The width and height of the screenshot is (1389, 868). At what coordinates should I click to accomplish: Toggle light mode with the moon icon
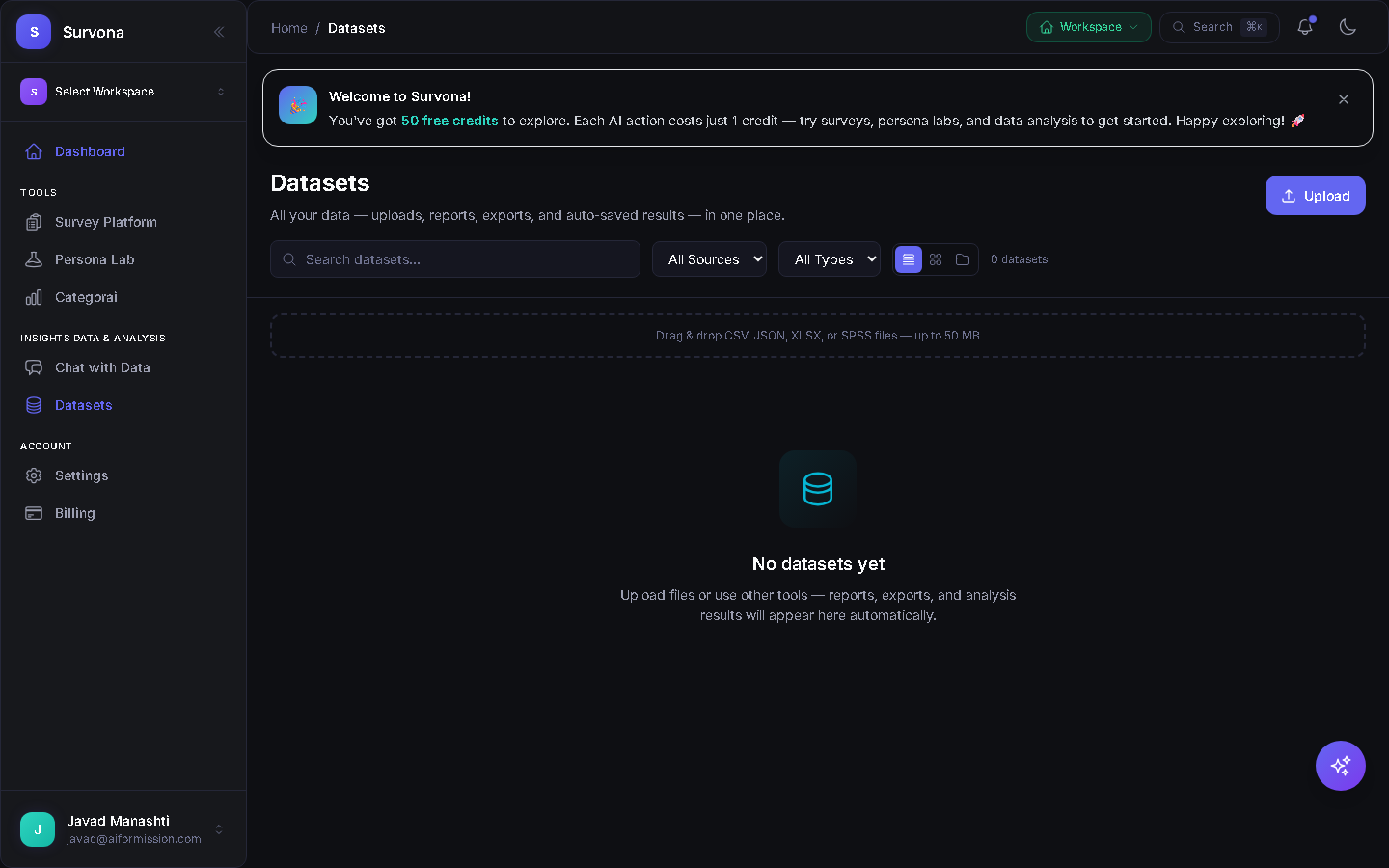(x=1348, y=27)
